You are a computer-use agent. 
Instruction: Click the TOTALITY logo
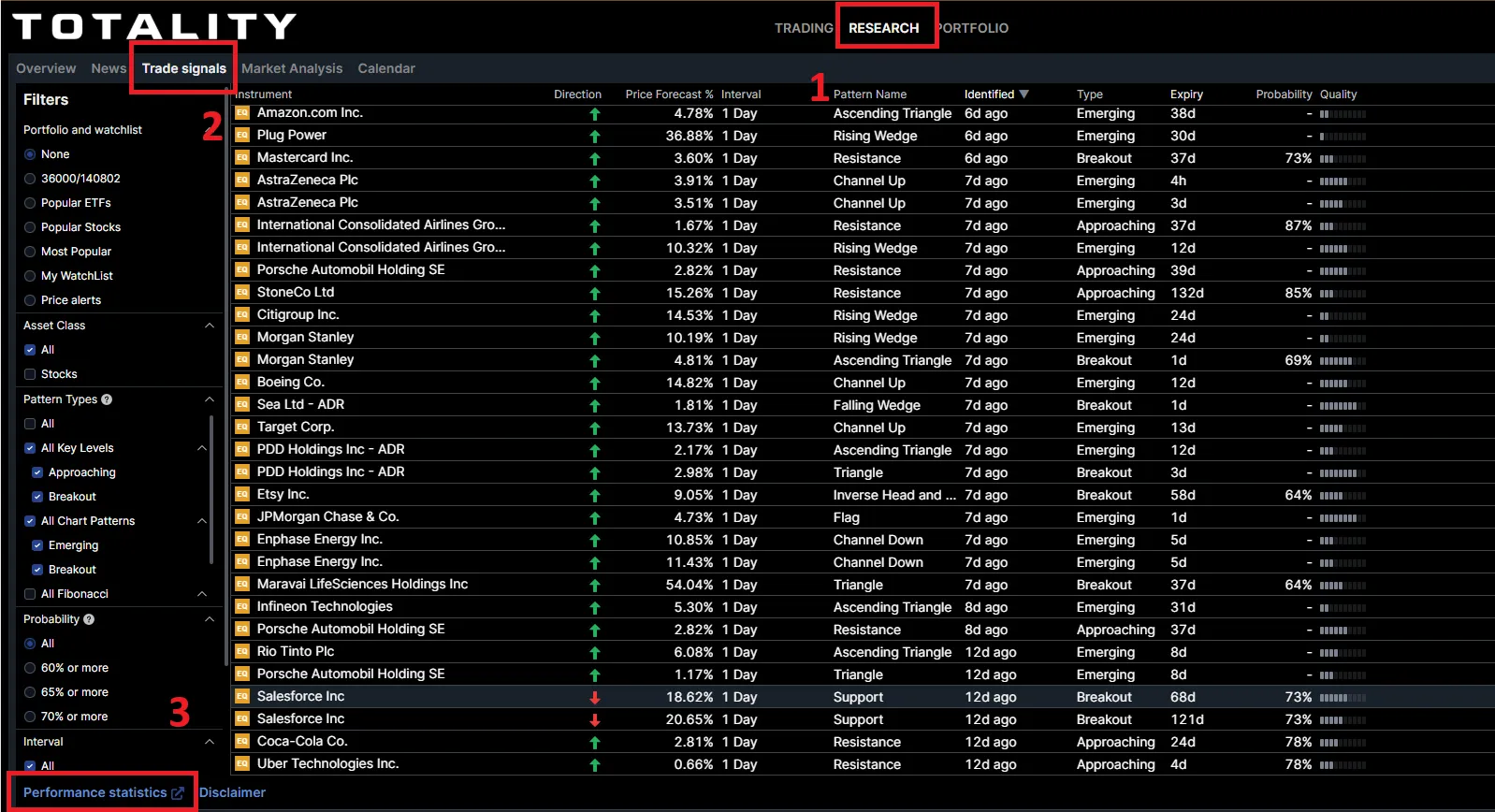[154, 26]
